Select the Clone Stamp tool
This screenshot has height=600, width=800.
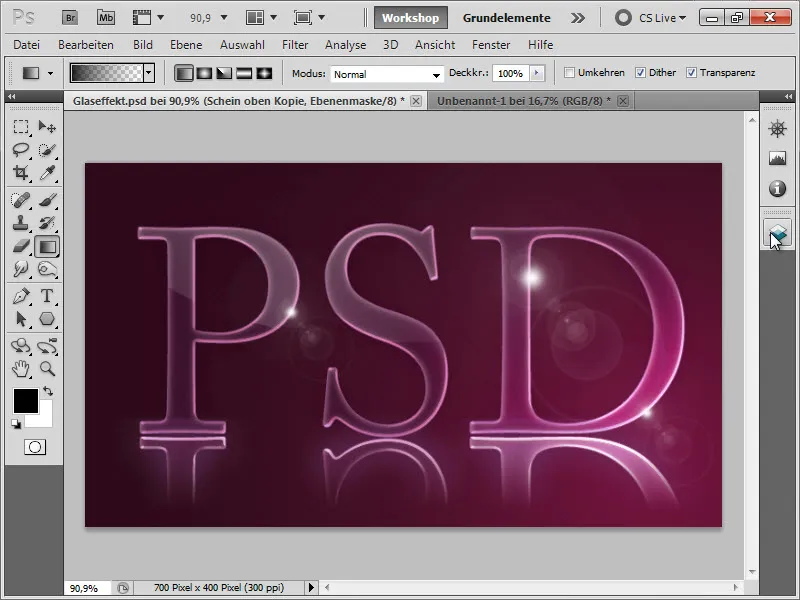21,223
